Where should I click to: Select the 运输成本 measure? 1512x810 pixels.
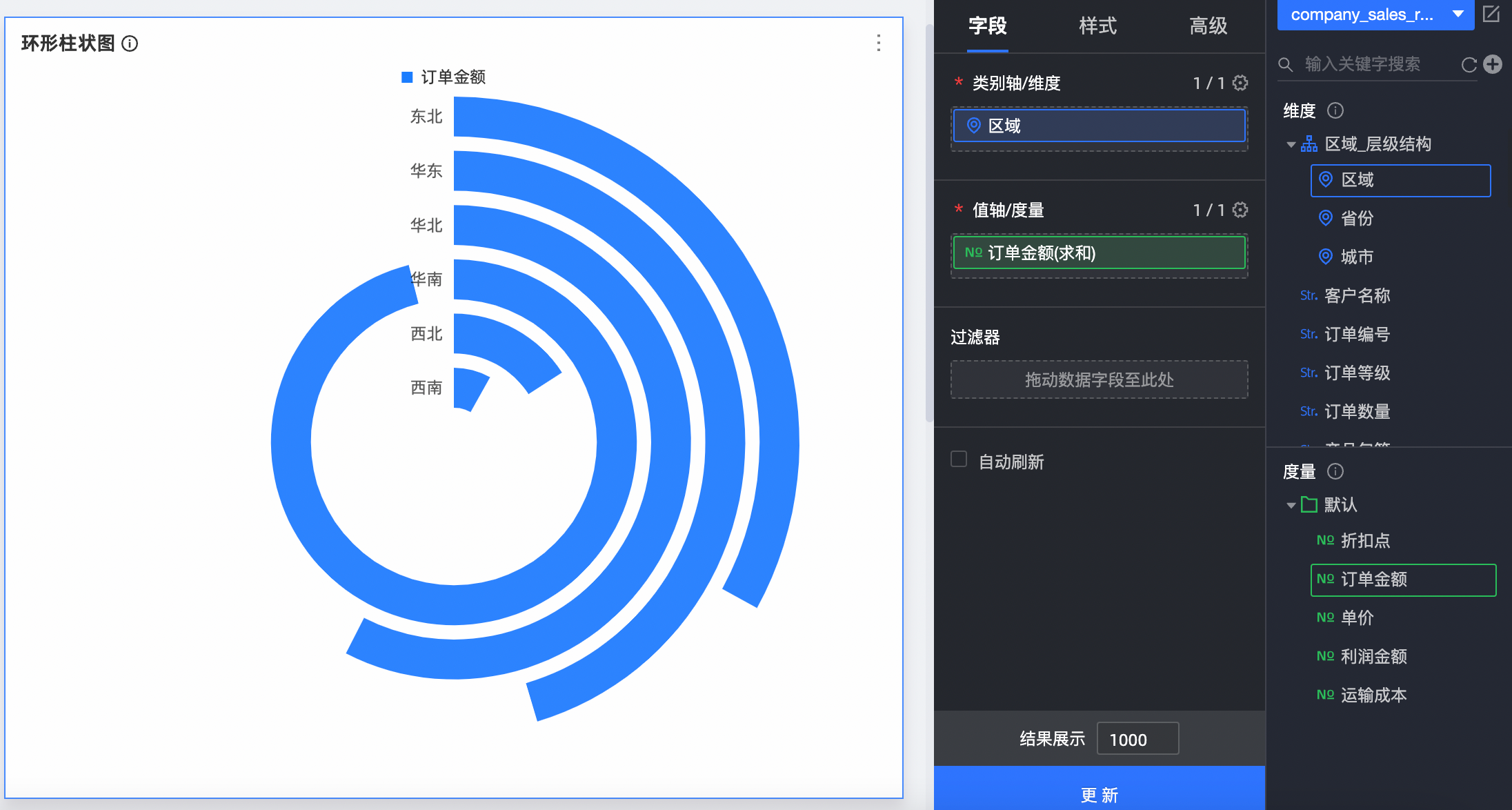point(1373,695)
